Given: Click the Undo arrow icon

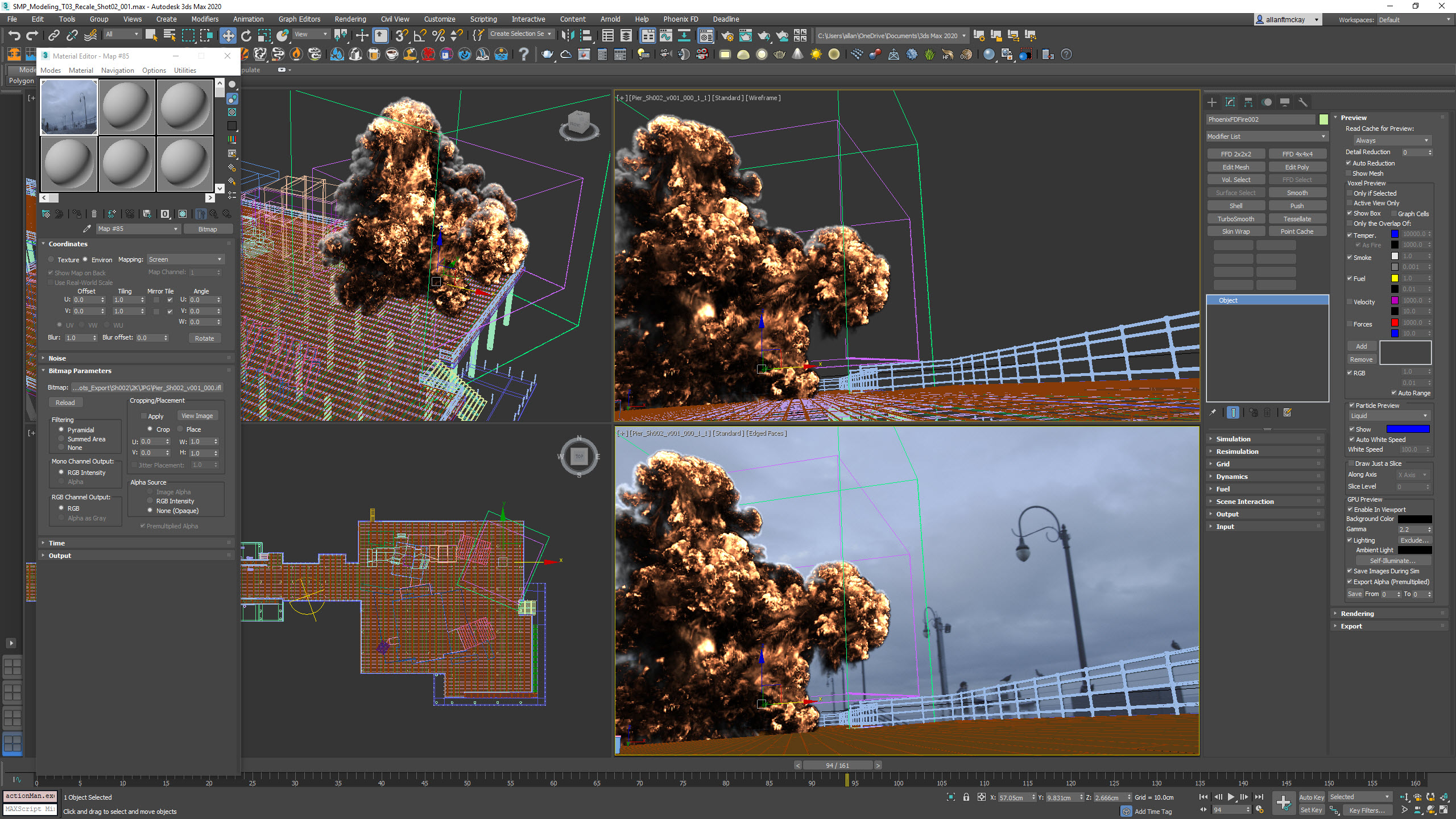Looking at the screenshot, I should [x=14, y=36].
